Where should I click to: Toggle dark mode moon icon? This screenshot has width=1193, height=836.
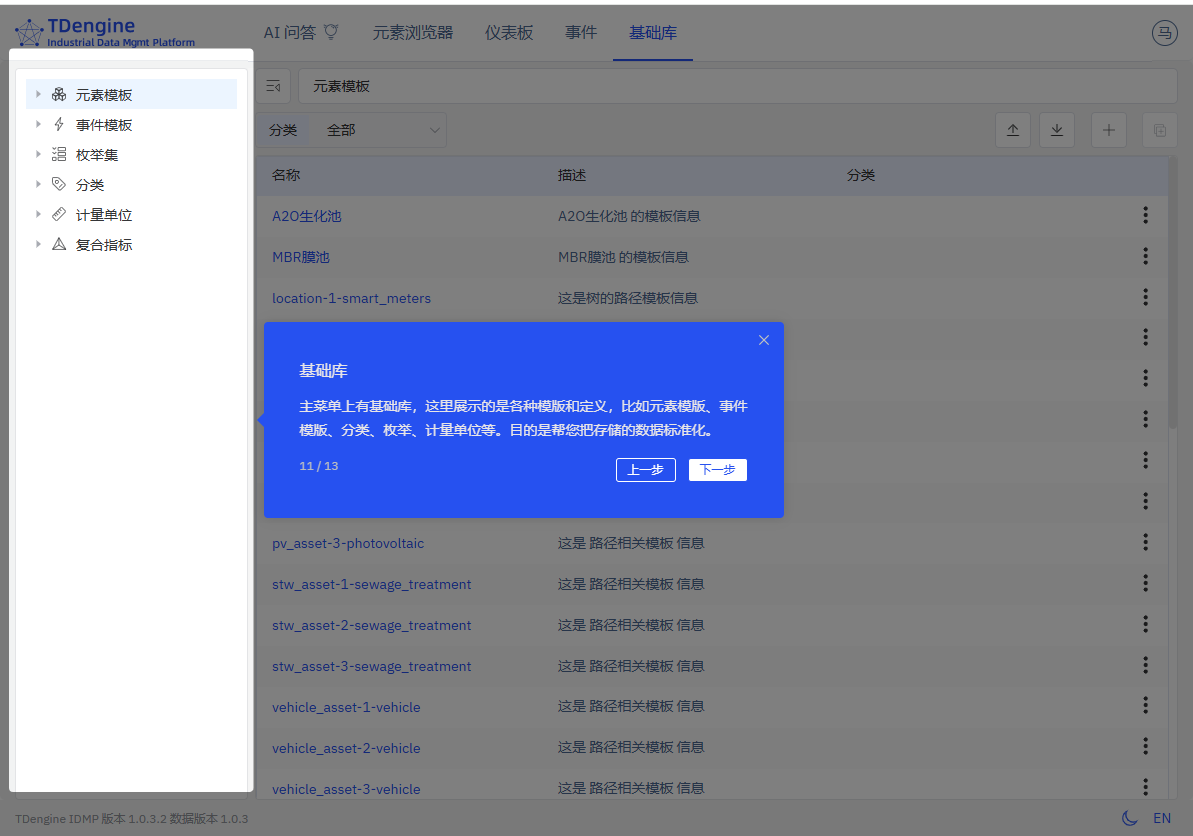coord(1130,818)
